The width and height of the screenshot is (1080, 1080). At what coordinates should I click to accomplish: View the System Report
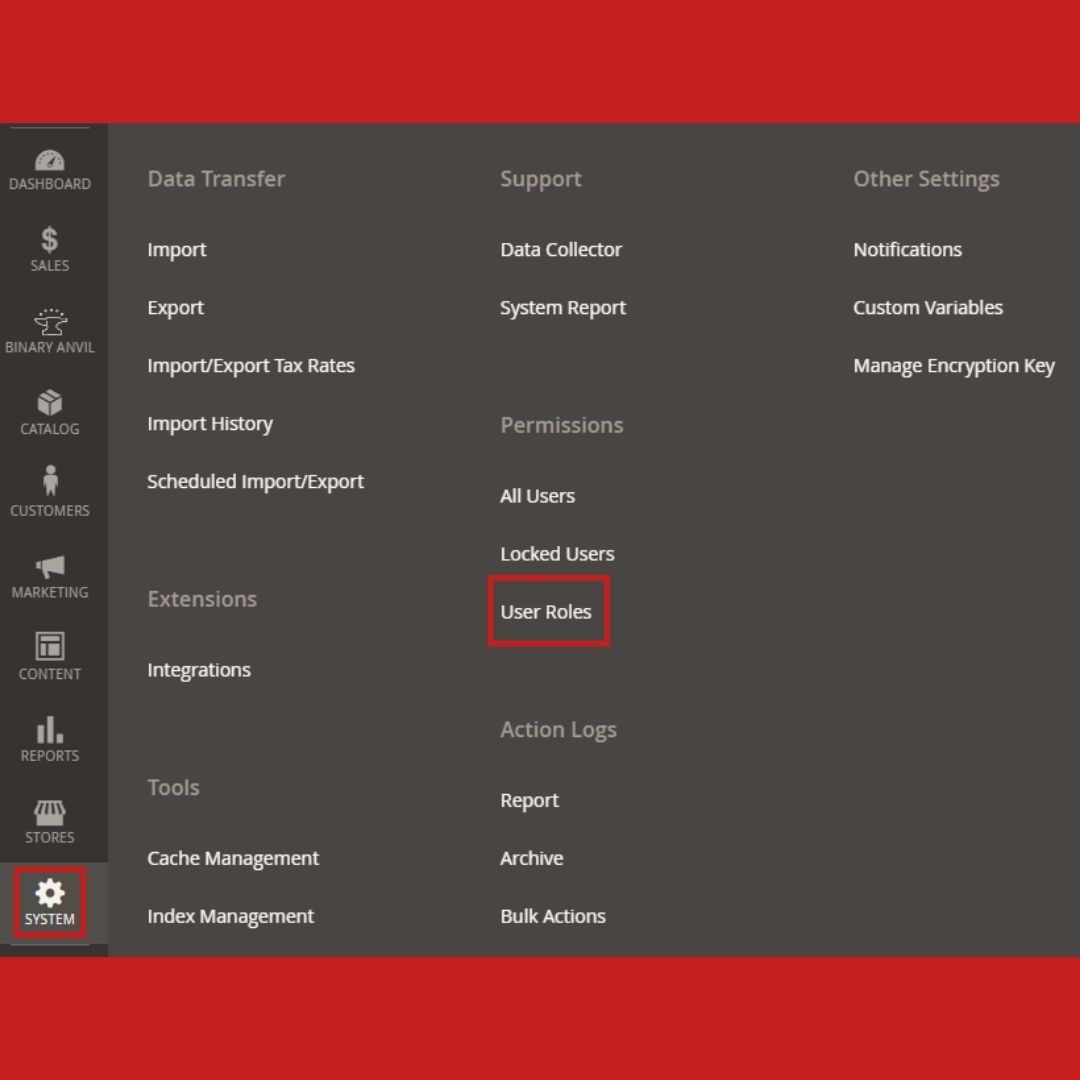(x=563, y=307)
